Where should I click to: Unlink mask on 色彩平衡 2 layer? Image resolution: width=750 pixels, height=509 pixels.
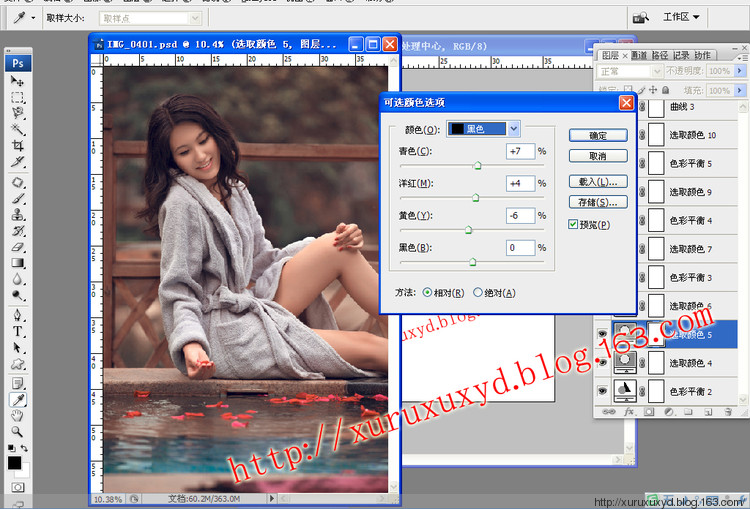pyautogui.click(x=642, y=392)
